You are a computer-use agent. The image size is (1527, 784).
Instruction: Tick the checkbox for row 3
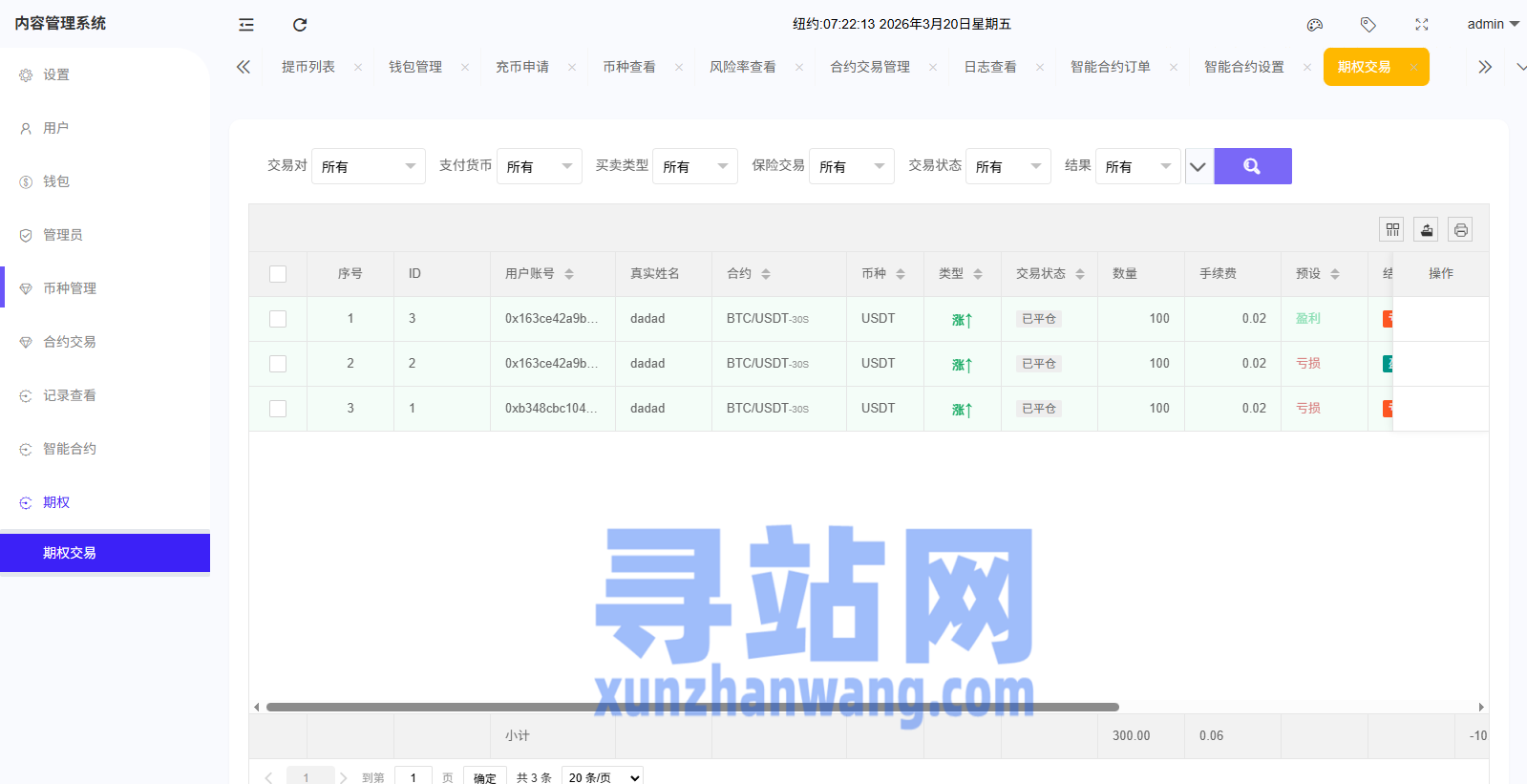coord(278,409)
